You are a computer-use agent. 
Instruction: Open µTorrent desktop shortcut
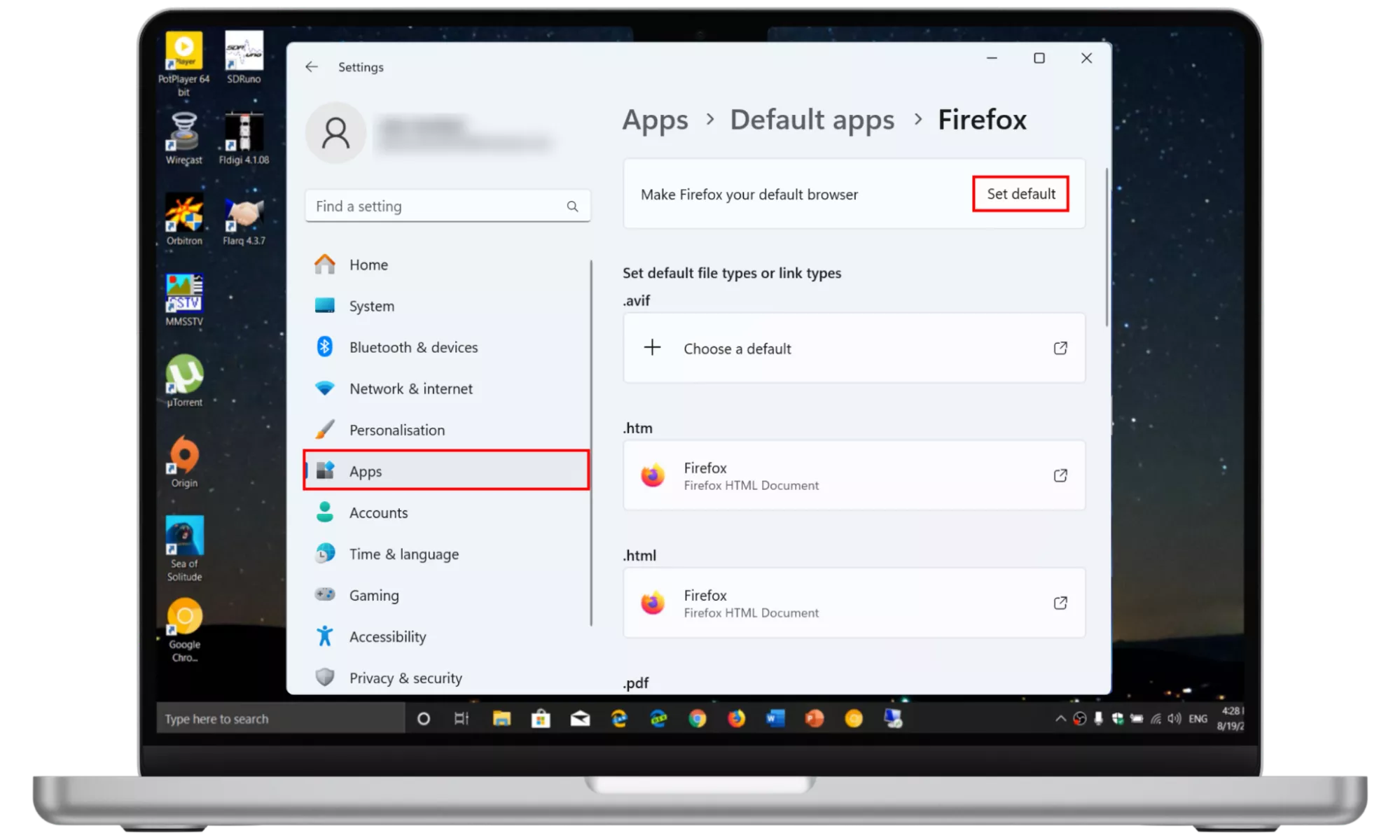pos(184,378)
